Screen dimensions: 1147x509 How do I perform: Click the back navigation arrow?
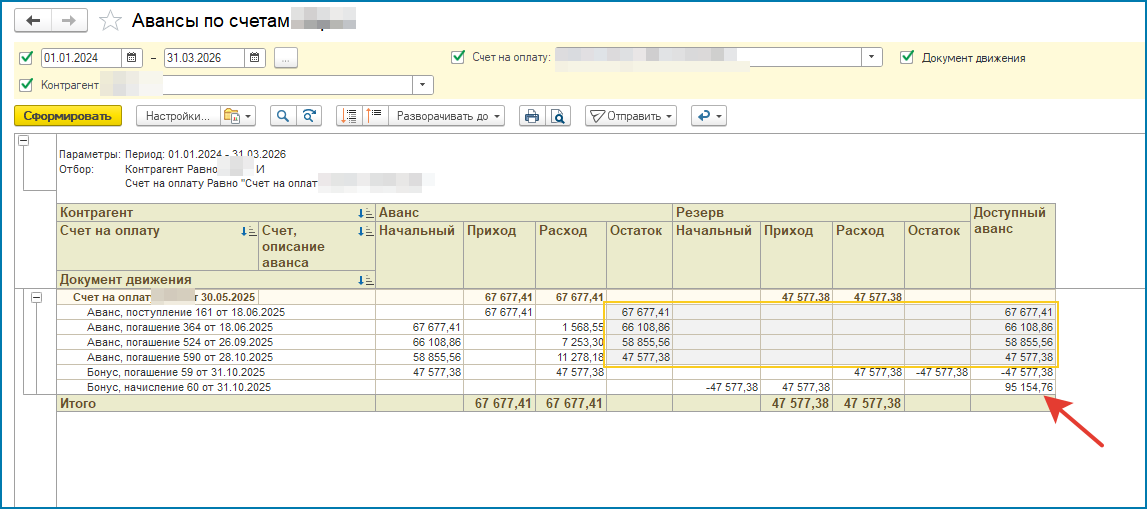(x=34, y=20)
